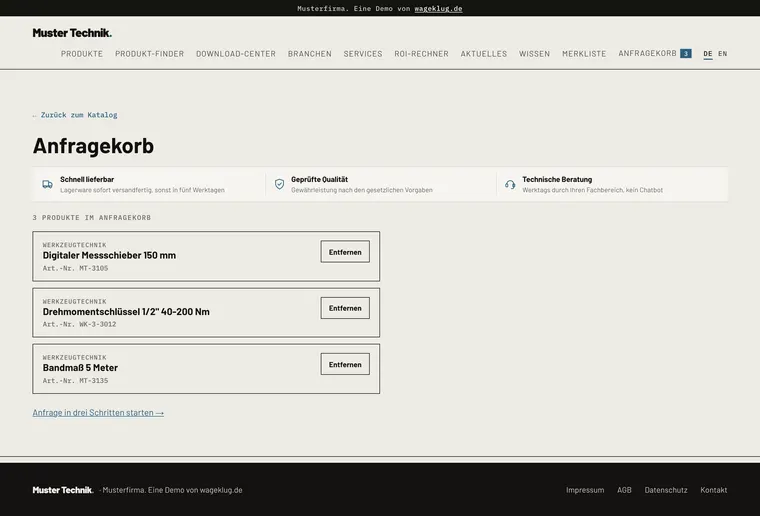Open the Merkliste
This screenshot has height=516, width=760.
click(584, 54)
